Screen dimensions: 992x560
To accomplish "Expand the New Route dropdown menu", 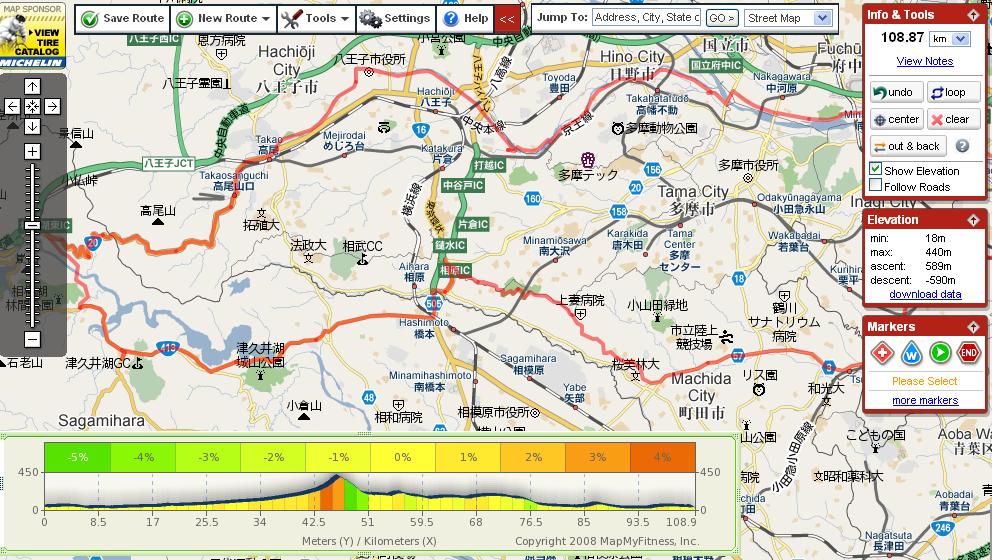I will 223,18.
